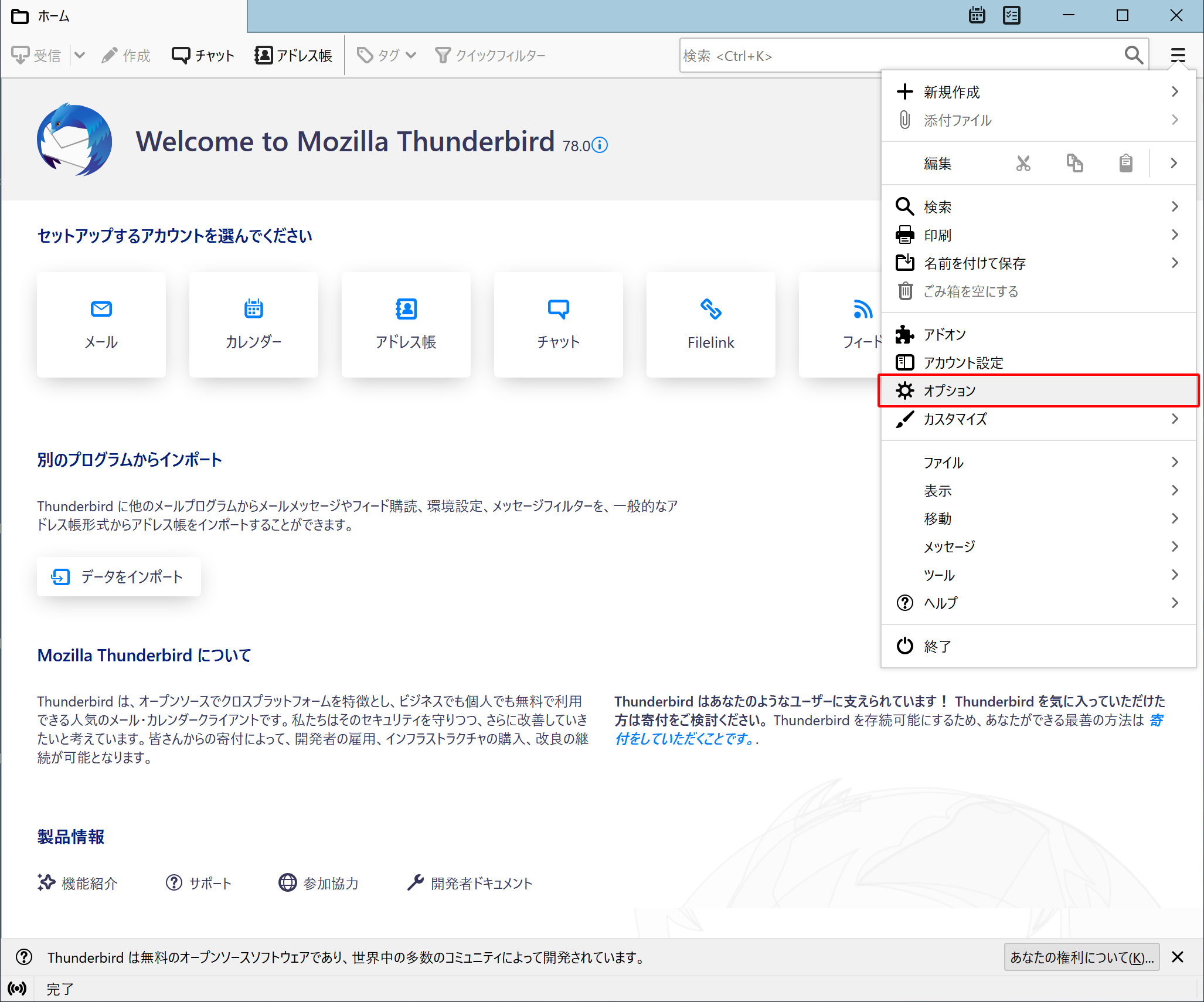Screen dimensions: 1204x1002
Task: Select the Filelink setup card
Action: click(711, 325)
